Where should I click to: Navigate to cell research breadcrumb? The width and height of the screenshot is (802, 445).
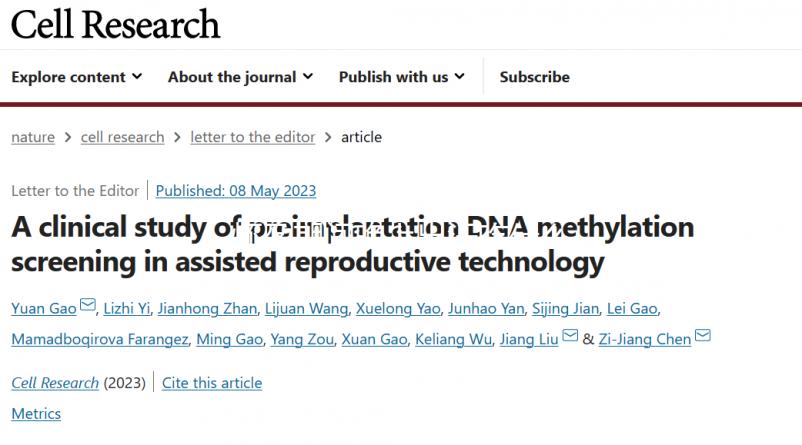click(x=122, y=137)
